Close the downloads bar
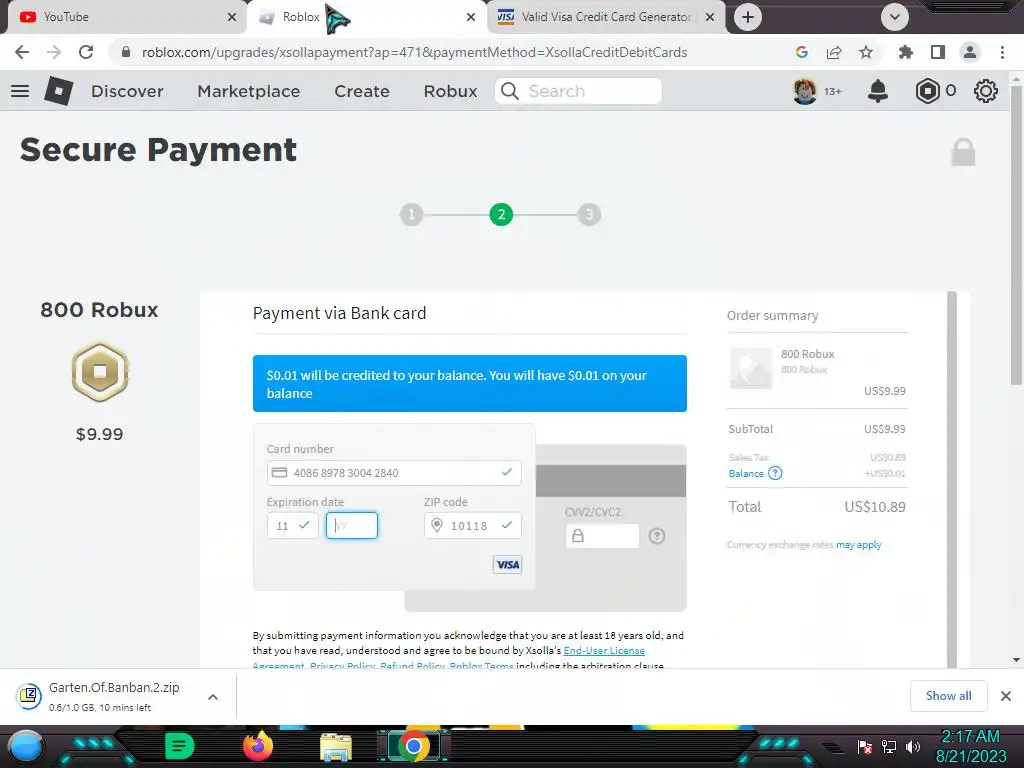 point(1006,696)
